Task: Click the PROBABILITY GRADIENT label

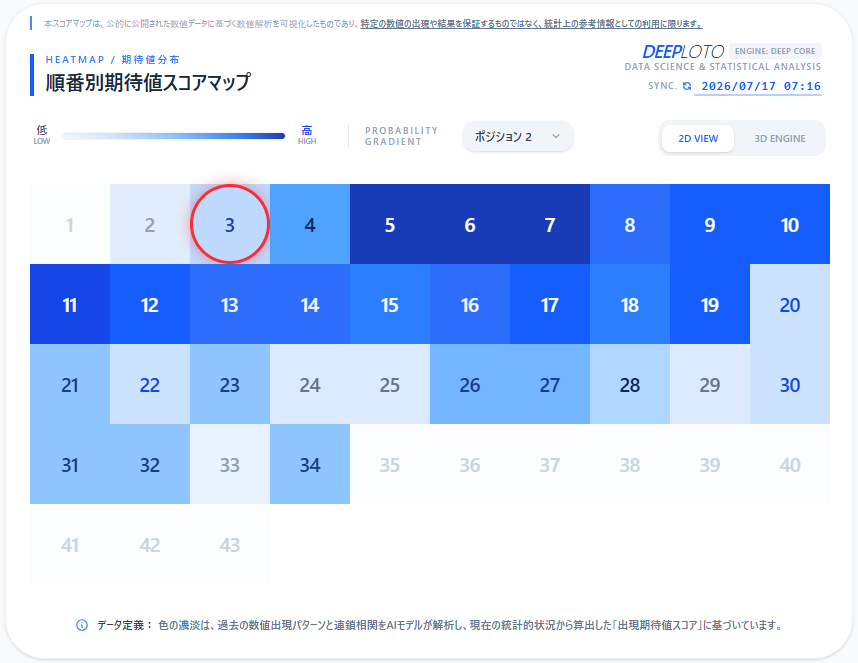Action: [401, 136]
